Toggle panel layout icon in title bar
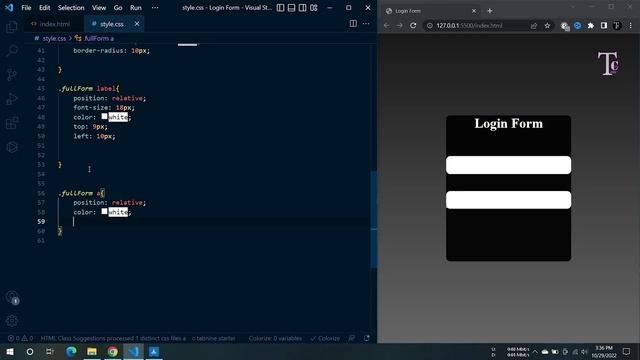The image size is (640, 360). click(291, 8)
